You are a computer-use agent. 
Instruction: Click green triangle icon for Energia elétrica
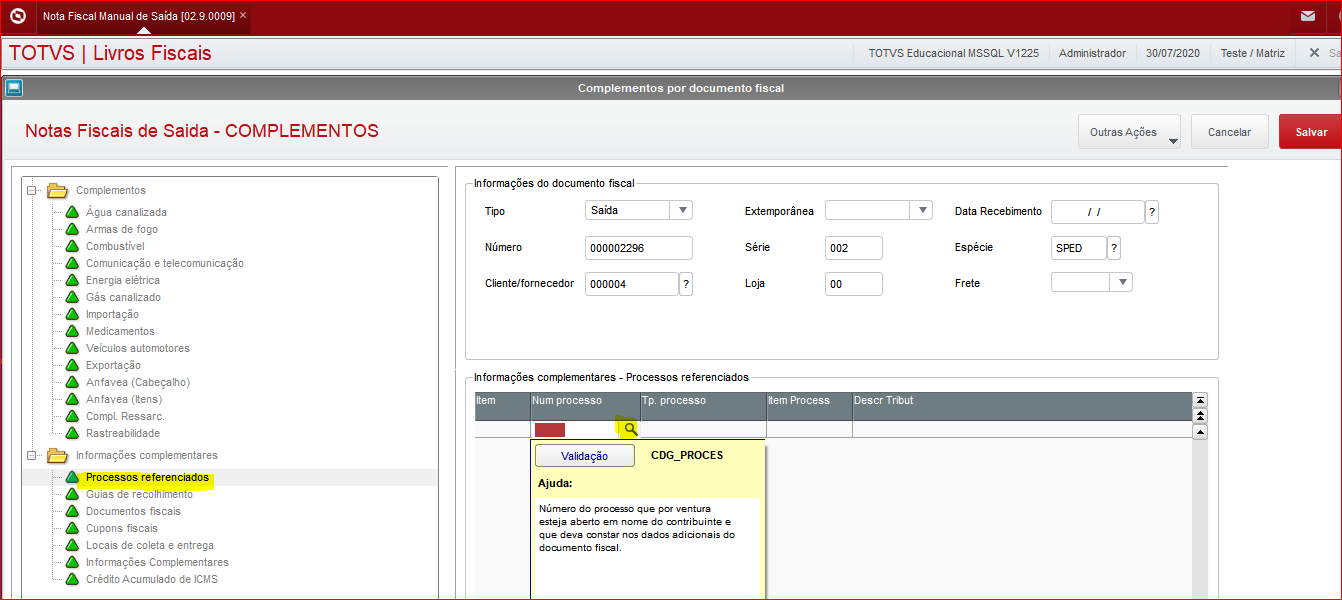coord(72,280)
